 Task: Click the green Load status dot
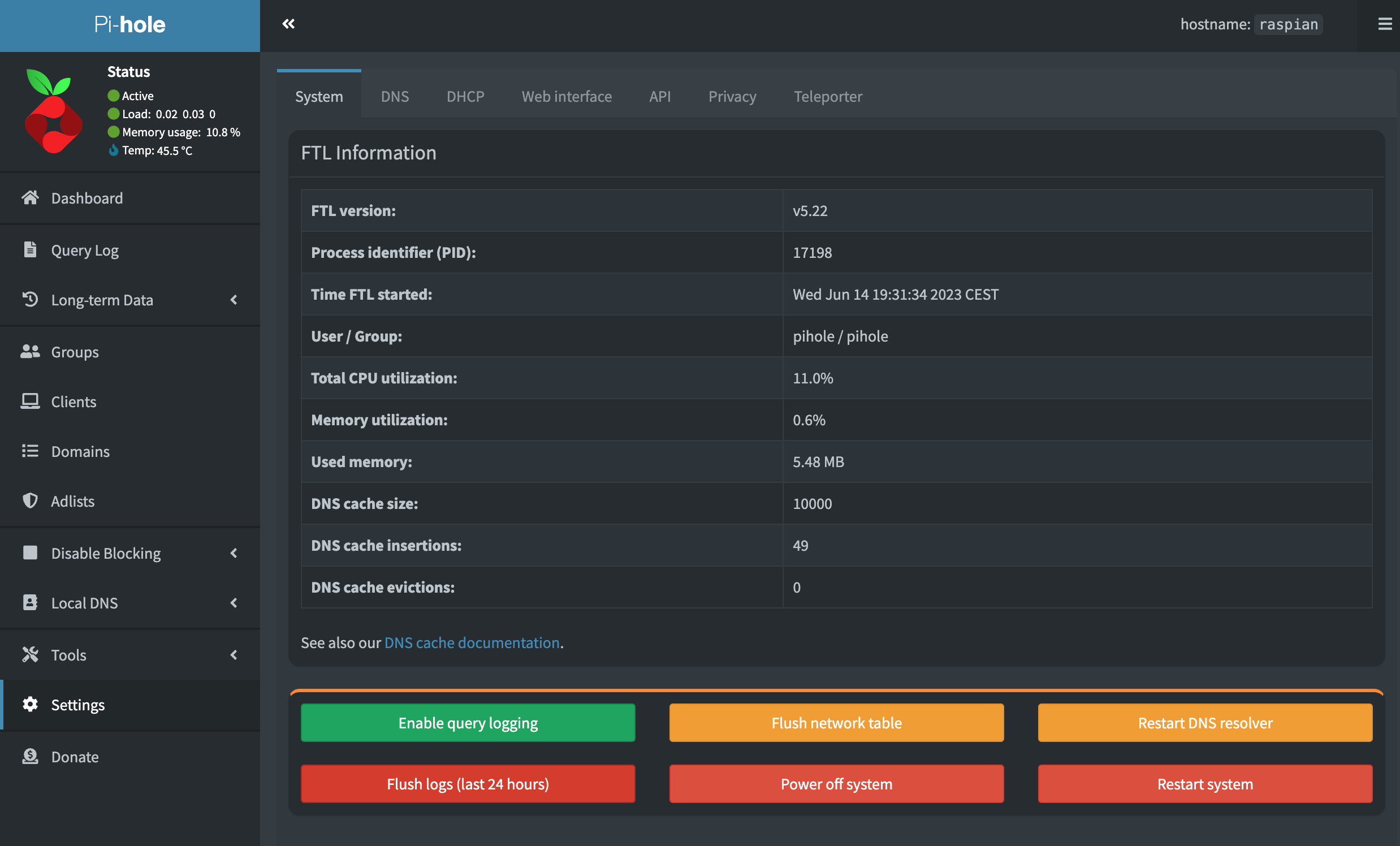click(114, 114)
